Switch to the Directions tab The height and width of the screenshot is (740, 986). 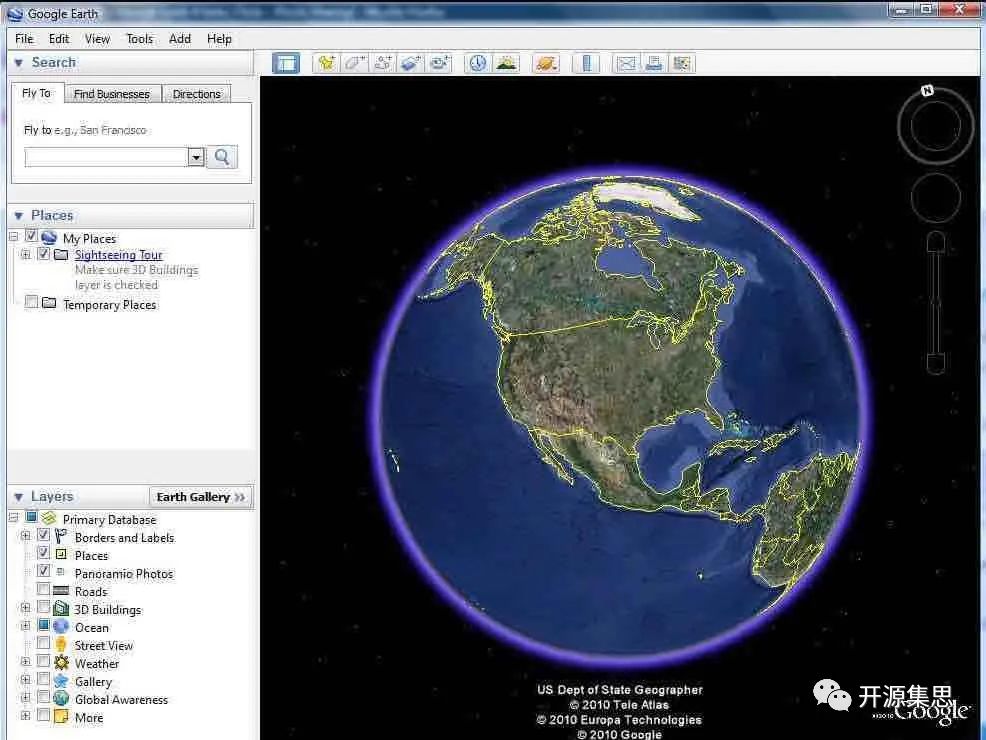click(197, 94)
